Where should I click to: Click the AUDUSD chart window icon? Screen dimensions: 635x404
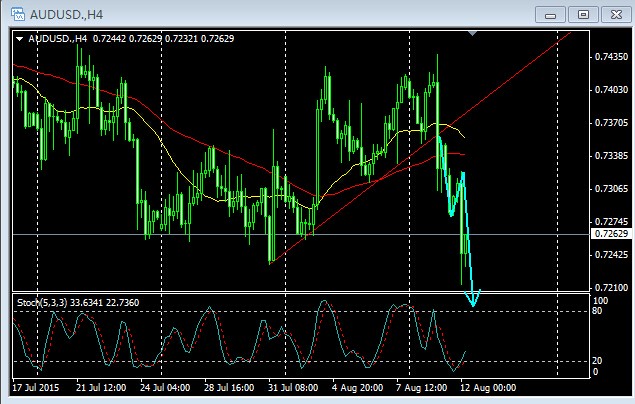[18, 14]
